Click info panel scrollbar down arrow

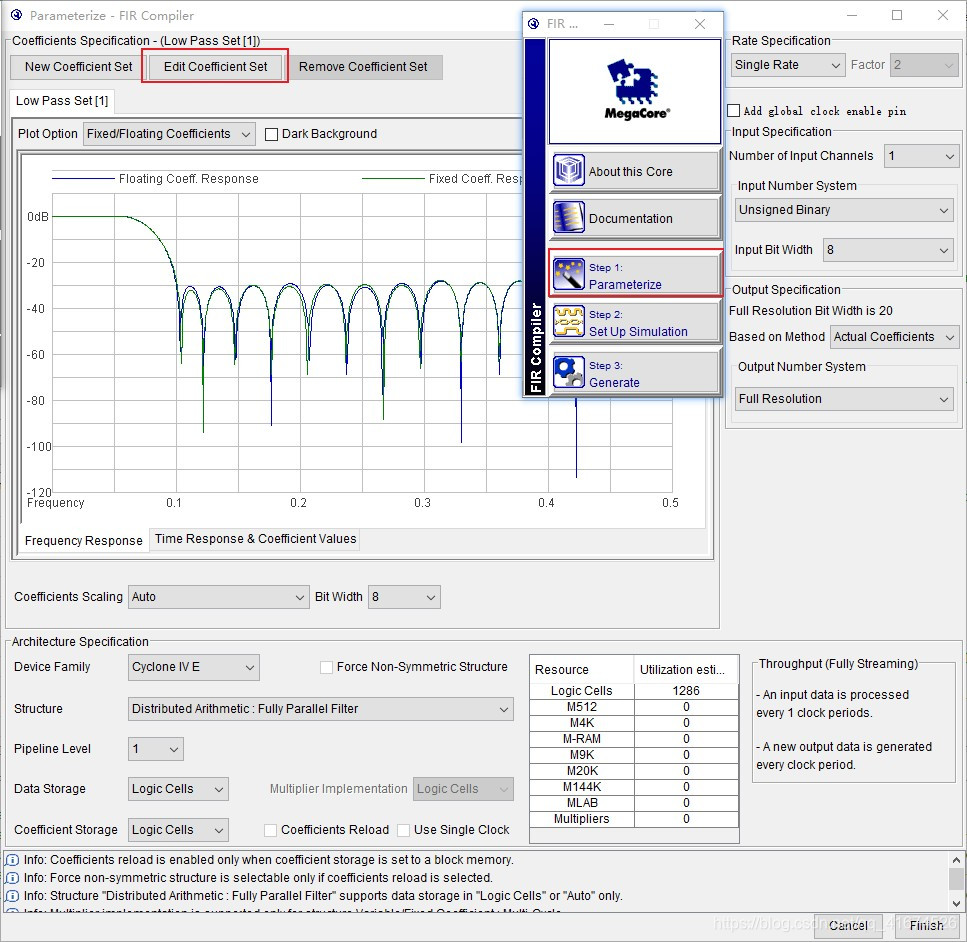tap(955, 904)
